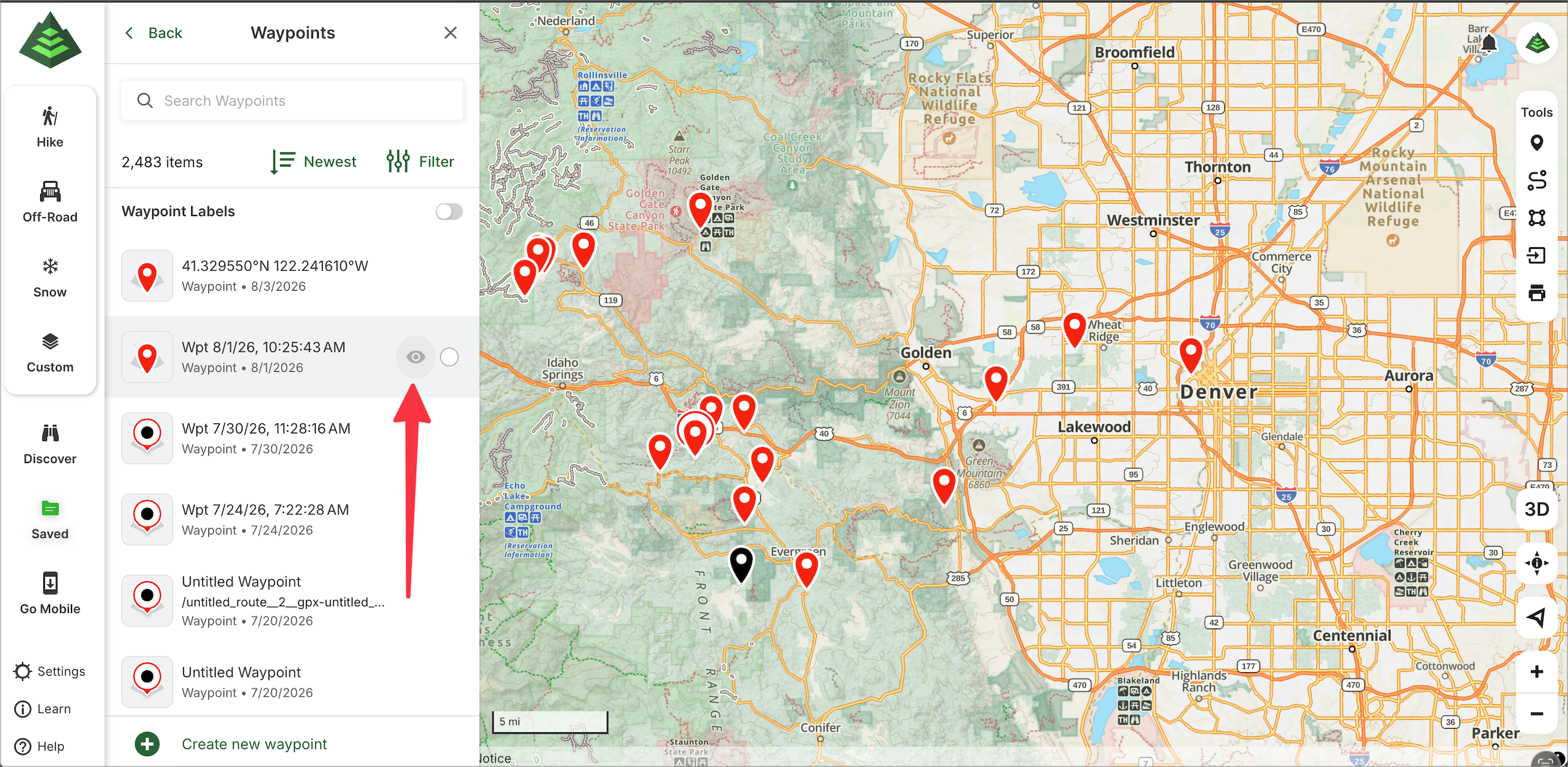Click the Golden city label on map

tap(926, 353)
